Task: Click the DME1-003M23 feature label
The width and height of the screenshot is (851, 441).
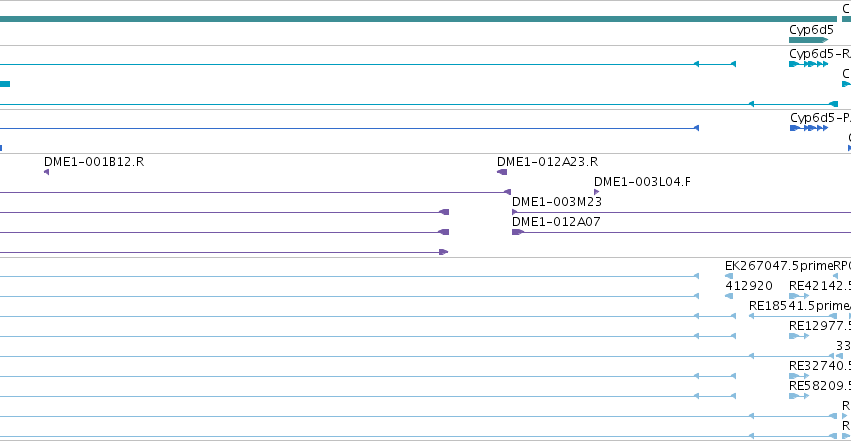Action: (557, 202)
